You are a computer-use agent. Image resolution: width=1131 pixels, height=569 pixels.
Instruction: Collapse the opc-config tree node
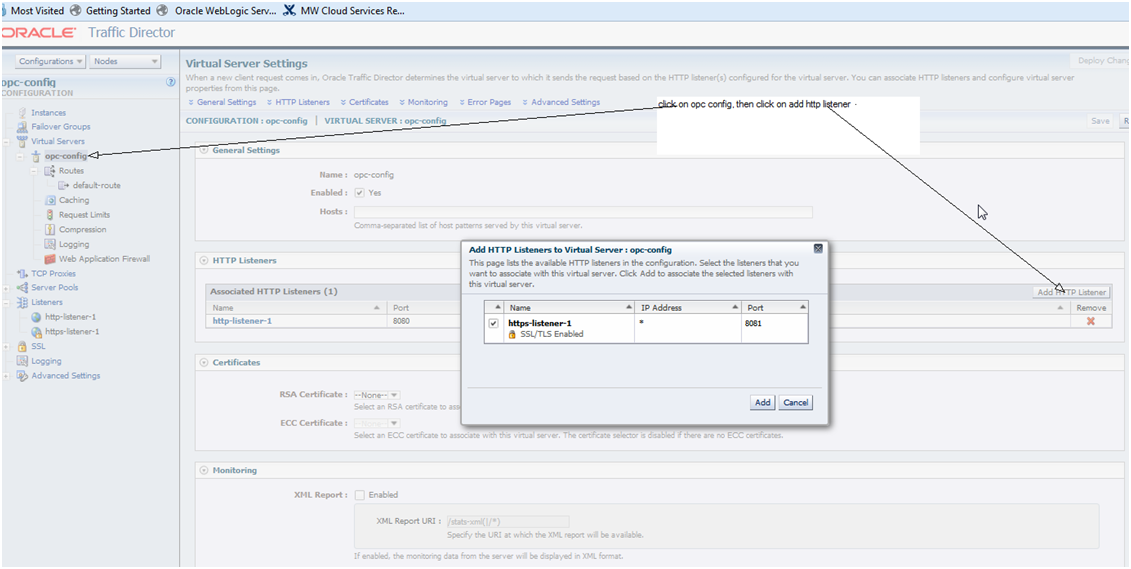[x=20, y=156]
